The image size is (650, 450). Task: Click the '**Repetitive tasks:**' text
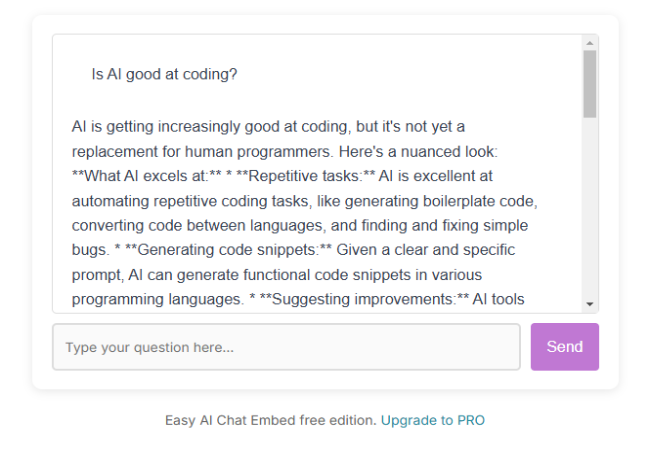tap(305, 176)
